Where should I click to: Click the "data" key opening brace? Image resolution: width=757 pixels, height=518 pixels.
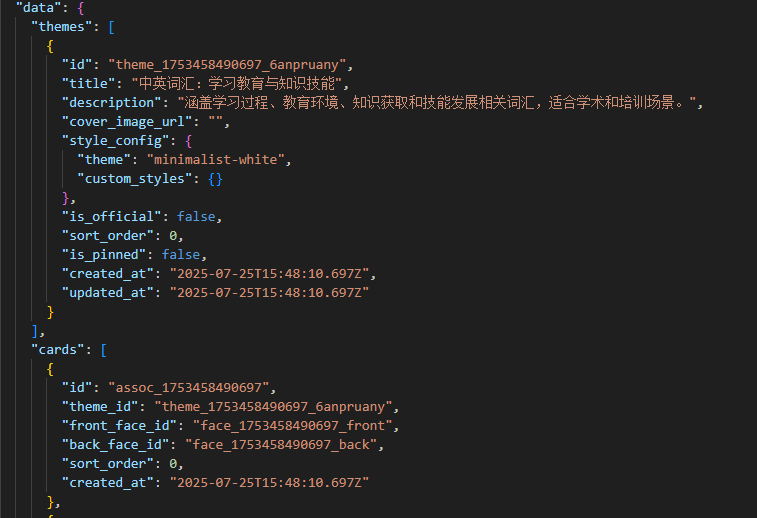click(x=81, y=8)
